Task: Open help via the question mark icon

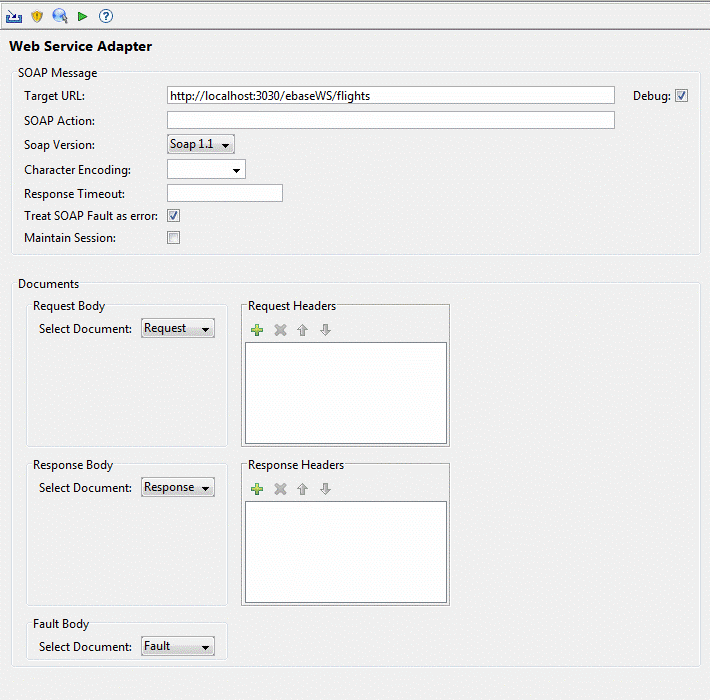Action: (106, 16)
